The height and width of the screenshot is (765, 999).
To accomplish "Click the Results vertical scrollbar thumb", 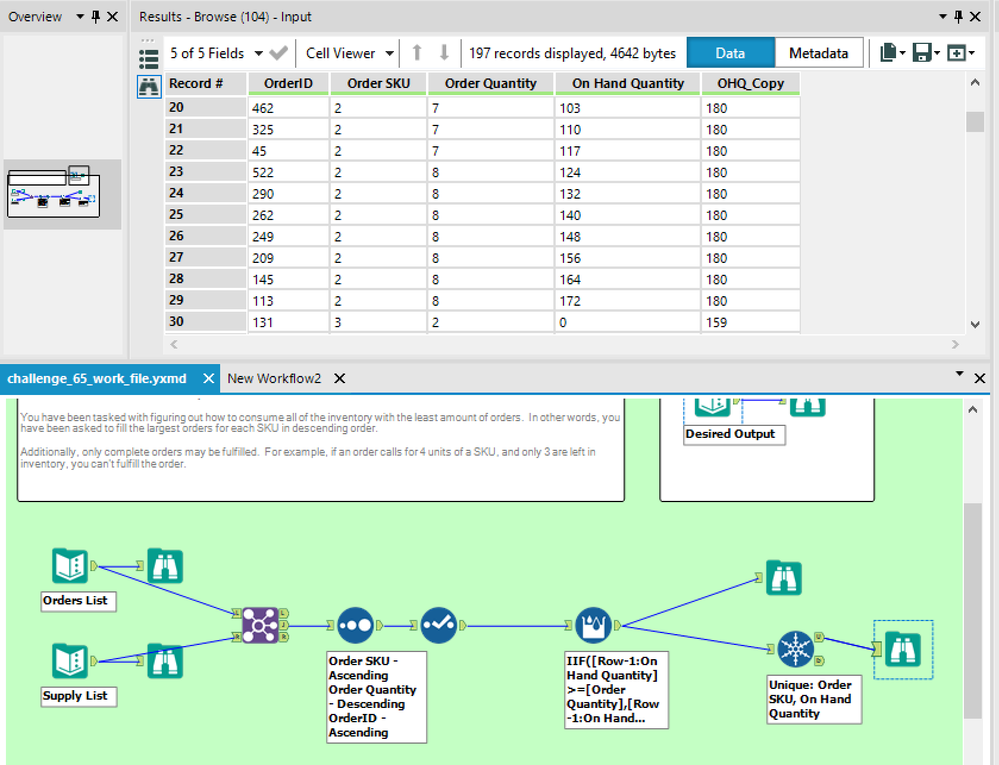I will tap(975, 122).
